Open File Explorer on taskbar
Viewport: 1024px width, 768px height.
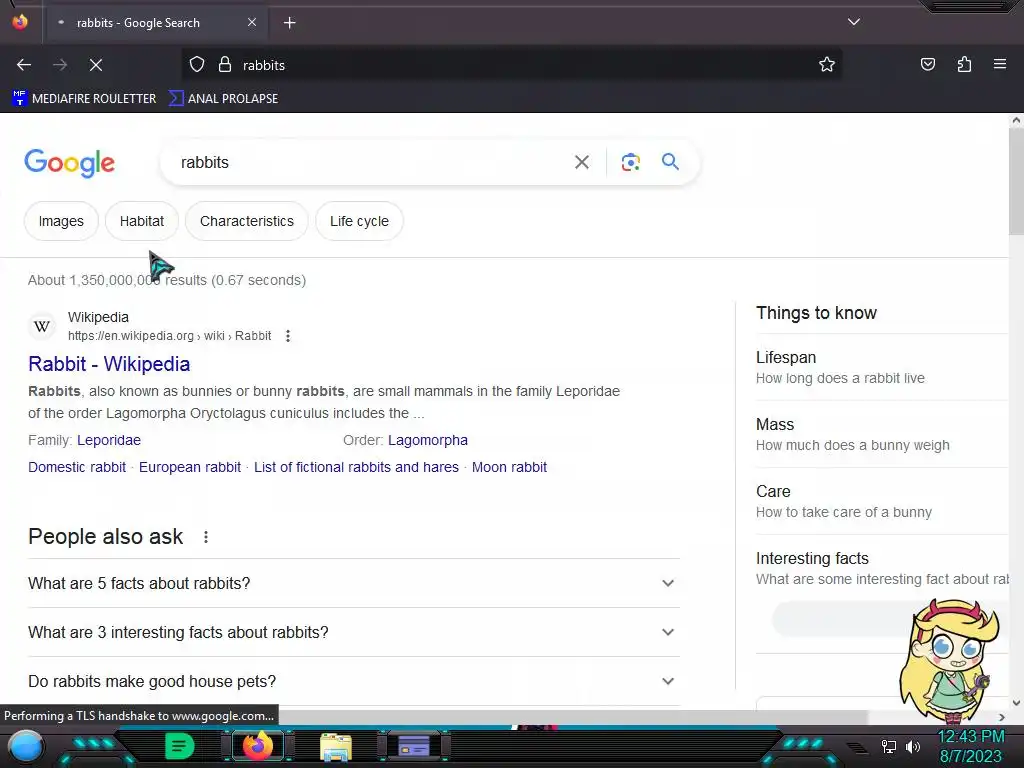tap(336, 747)
